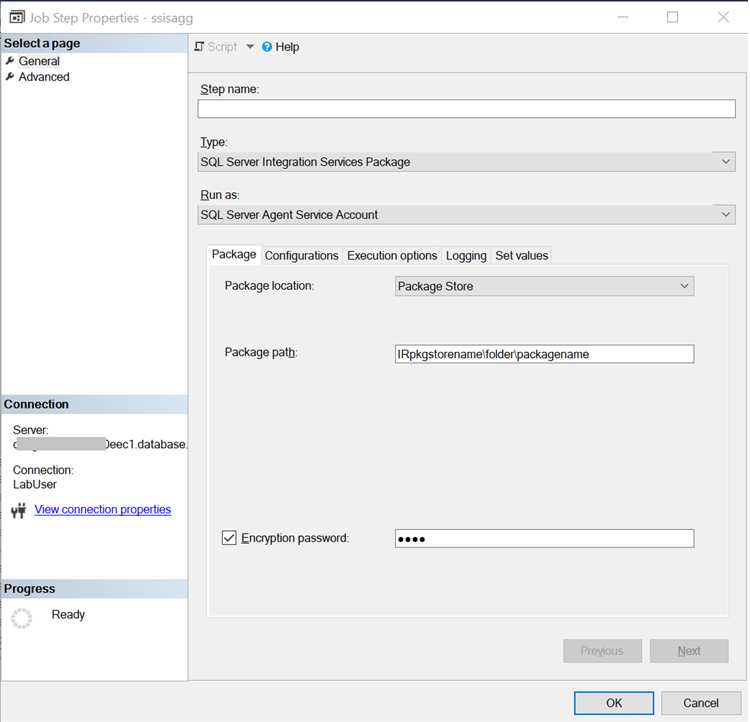Switch to the Configurations tab
The height and width of the screenshot is (722, 750).
coord(301,256)
